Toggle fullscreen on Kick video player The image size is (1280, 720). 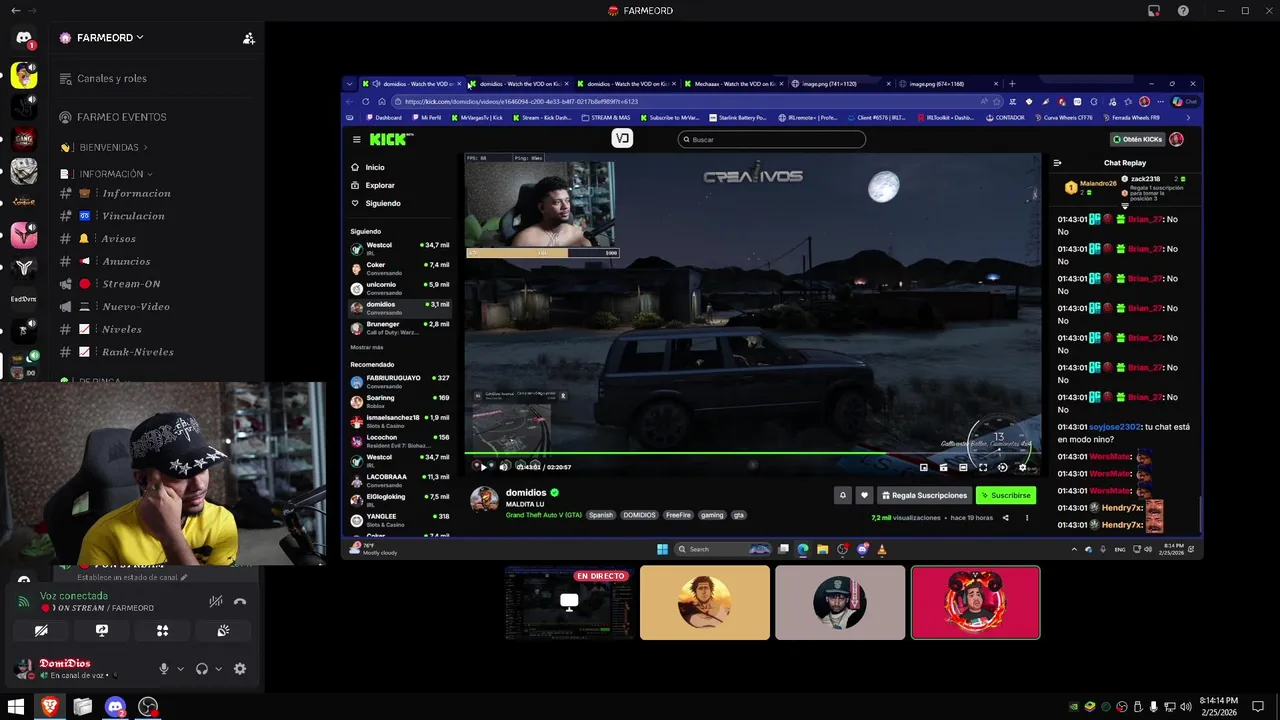click(x=983, y=467)
